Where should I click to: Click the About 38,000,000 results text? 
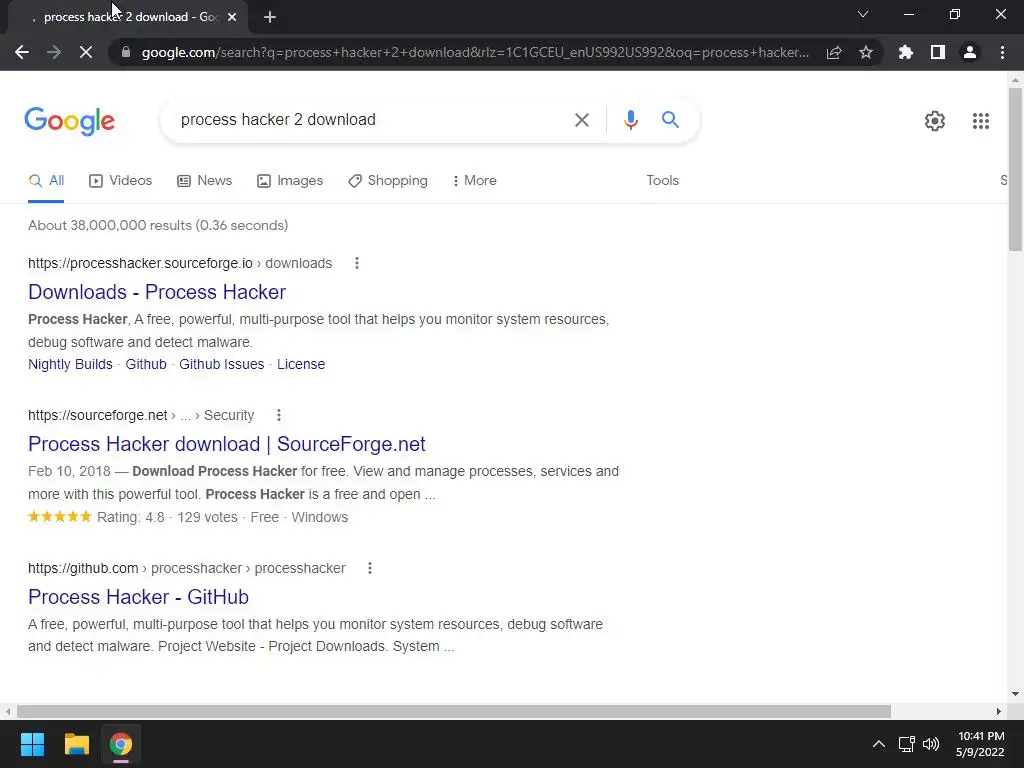[158, 225]
